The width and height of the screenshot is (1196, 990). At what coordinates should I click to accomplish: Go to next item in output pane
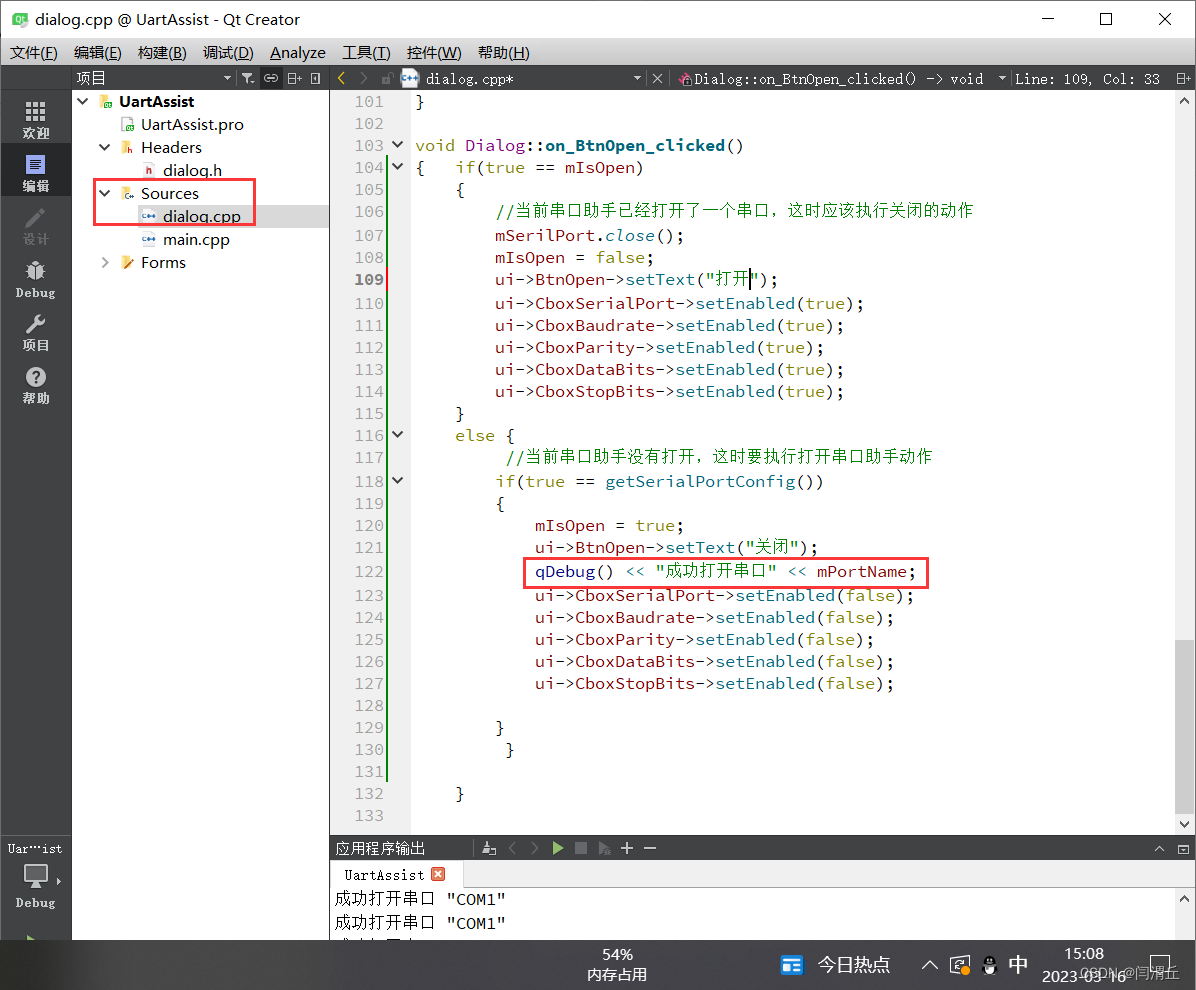pyautogui.click(x=535, y=848)
